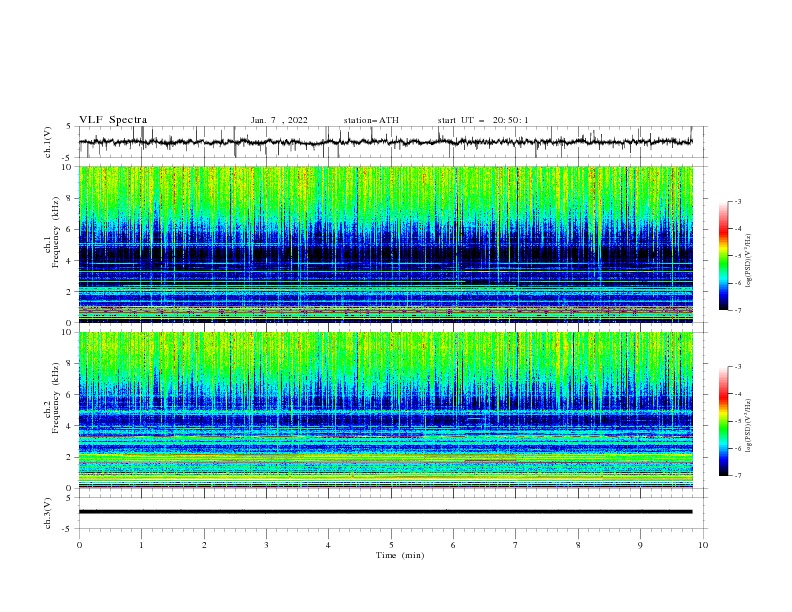
Task: Click the ch.1 spectrogram color scale bar
Action: coord(724,256)
